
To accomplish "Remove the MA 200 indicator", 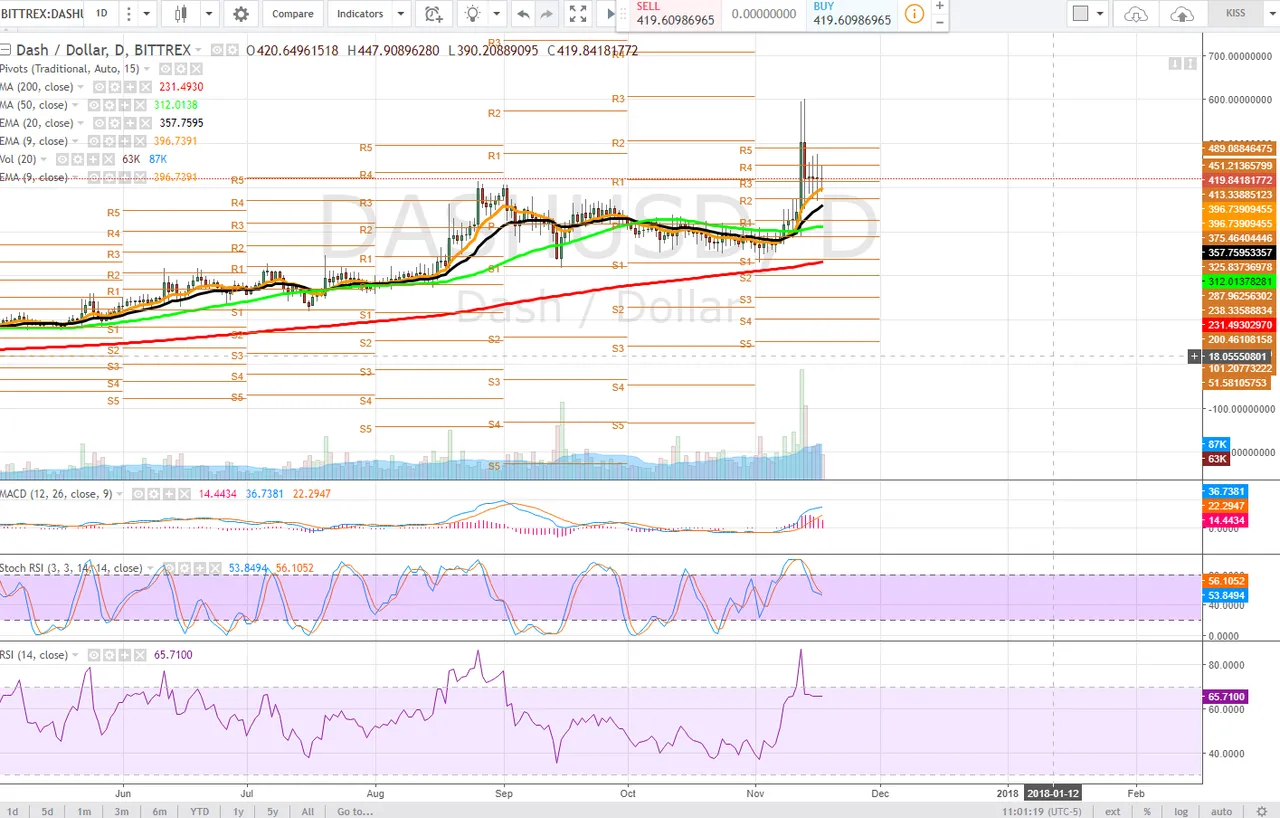I will (145, 87).
